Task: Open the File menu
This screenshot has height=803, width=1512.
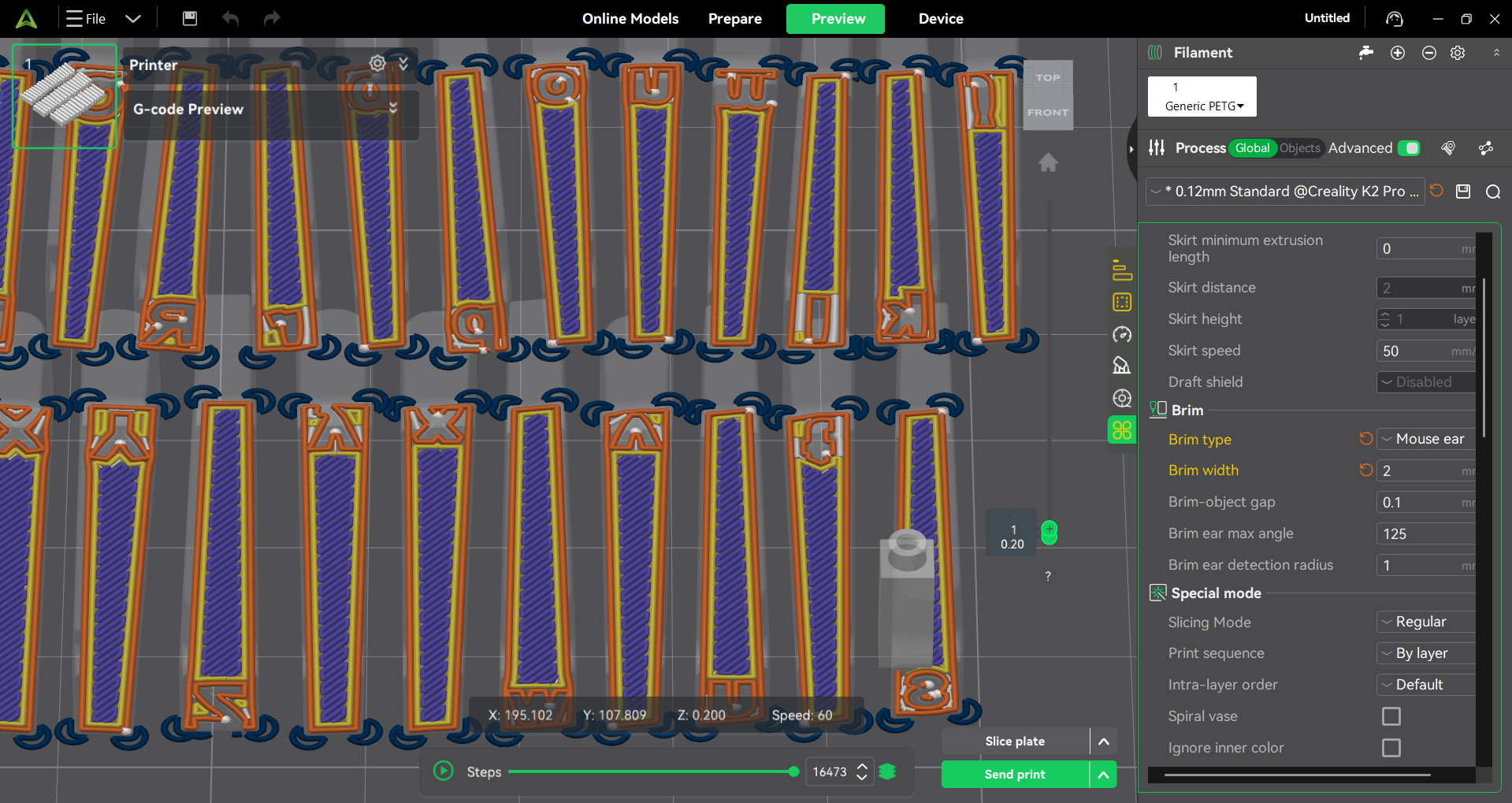Action: (x=86, y=18)
